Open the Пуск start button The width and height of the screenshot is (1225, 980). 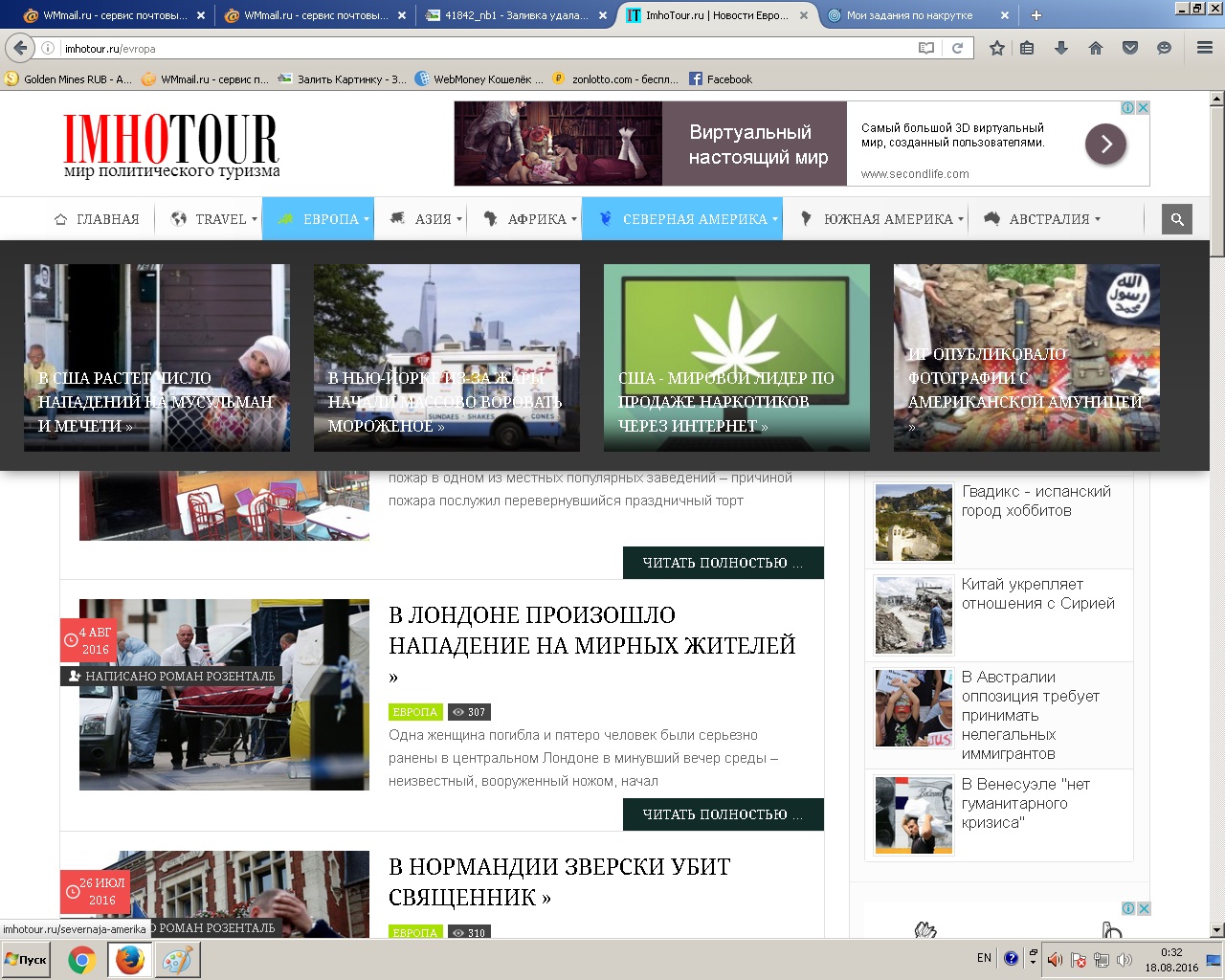click(x=27, y=960)
